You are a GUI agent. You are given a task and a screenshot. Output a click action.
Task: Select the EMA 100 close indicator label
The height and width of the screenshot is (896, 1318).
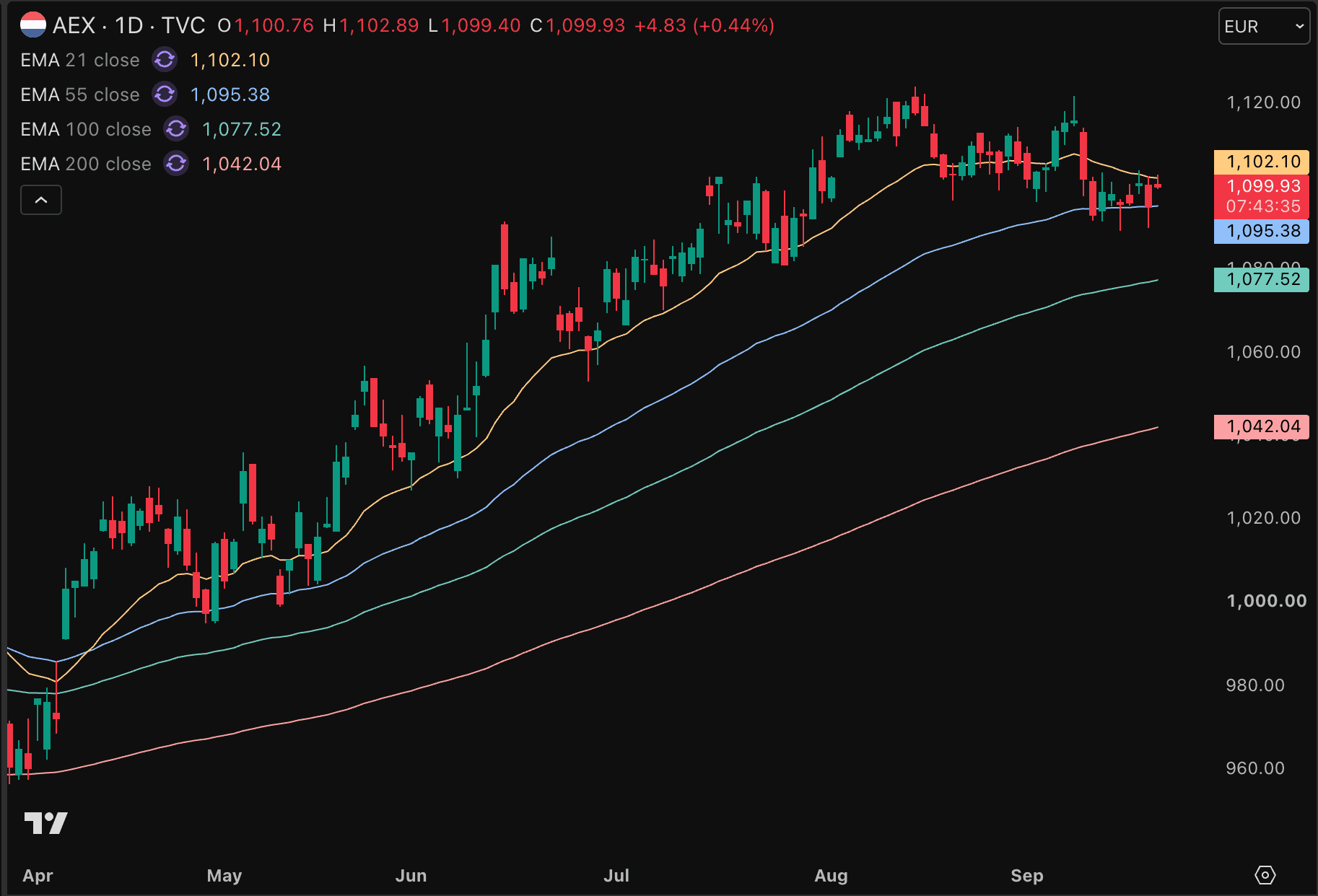point(86,129)
